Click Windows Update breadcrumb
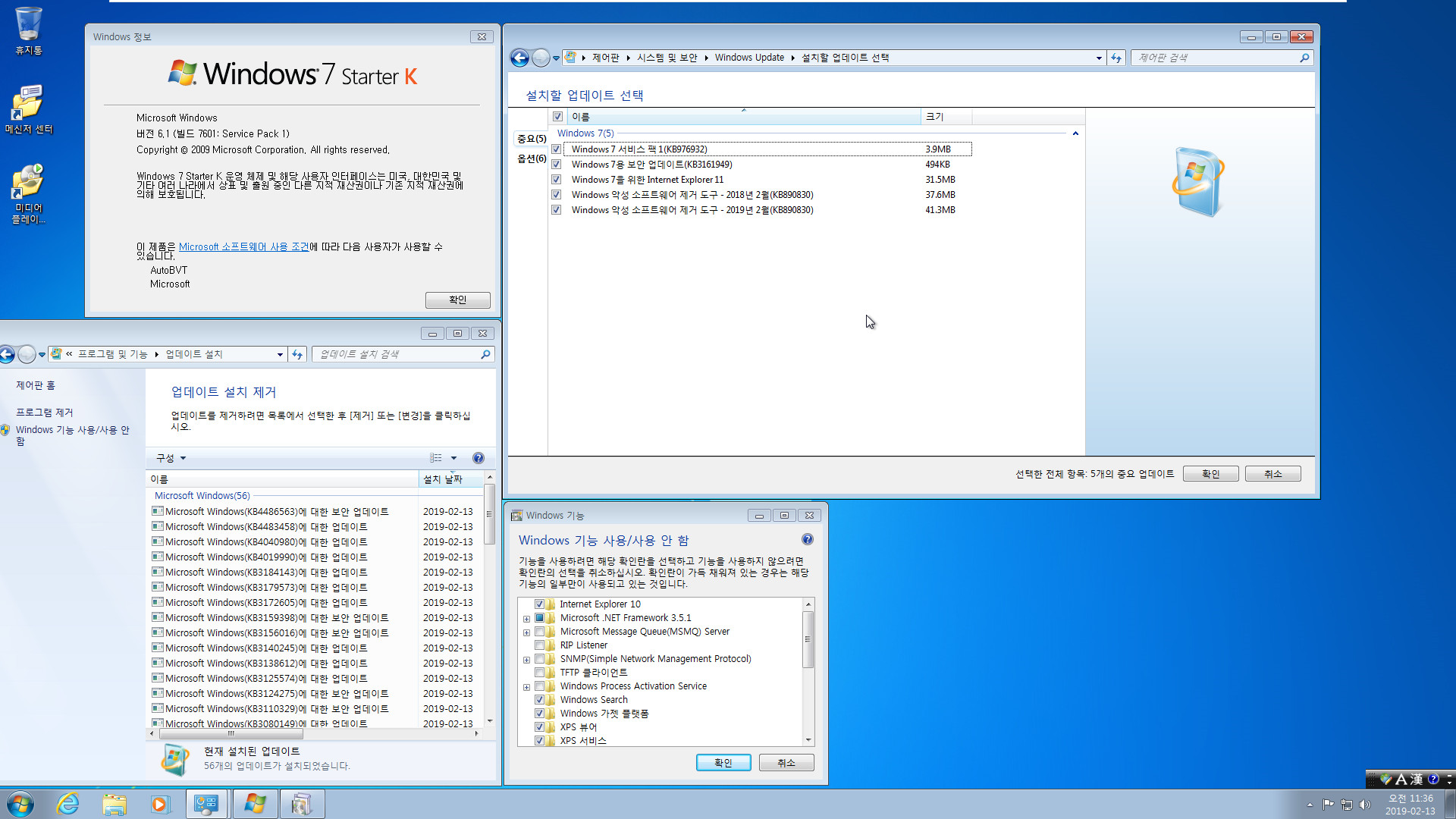 click(x=749, y=58)
